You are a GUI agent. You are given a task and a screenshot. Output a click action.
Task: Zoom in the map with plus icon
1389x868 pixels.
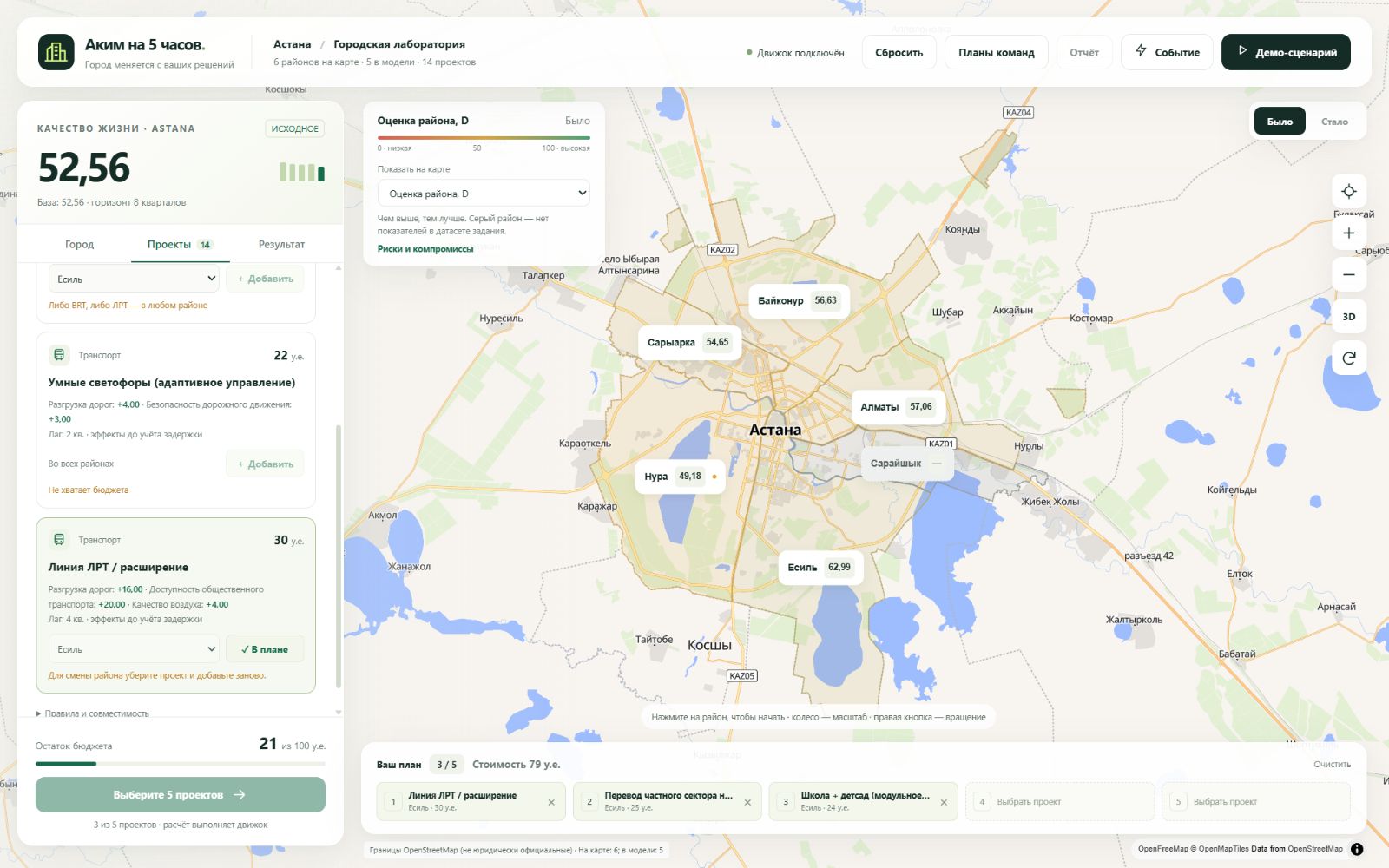(1348, 233)
